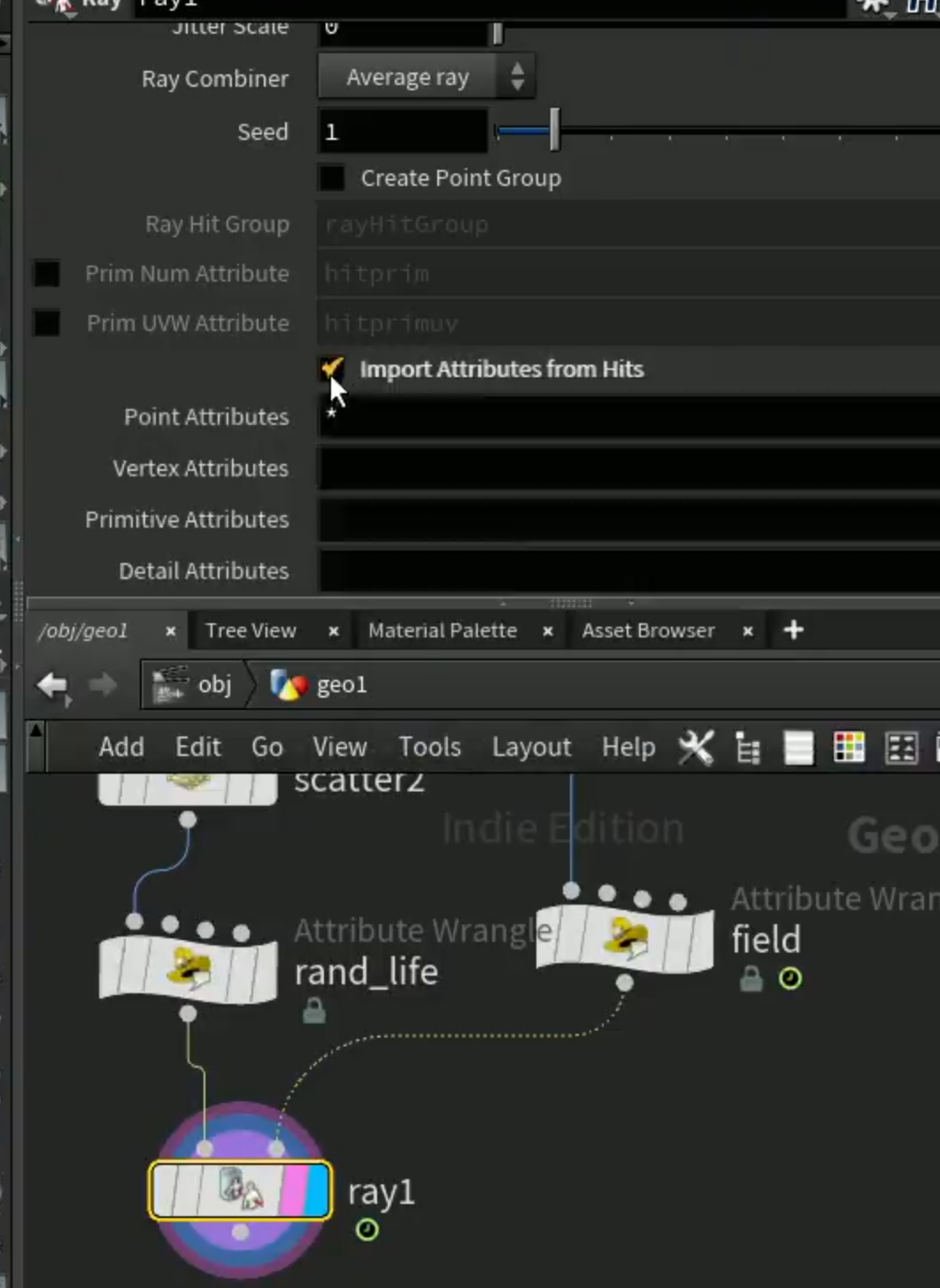
Task: Uncheck Import Attributes from Hits
Action: [x=332, y=369]
